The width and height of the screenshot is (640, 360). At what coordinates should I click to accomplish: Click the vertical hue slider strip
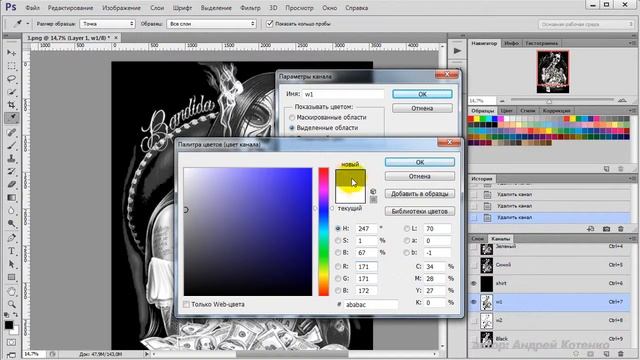(323, 232)
